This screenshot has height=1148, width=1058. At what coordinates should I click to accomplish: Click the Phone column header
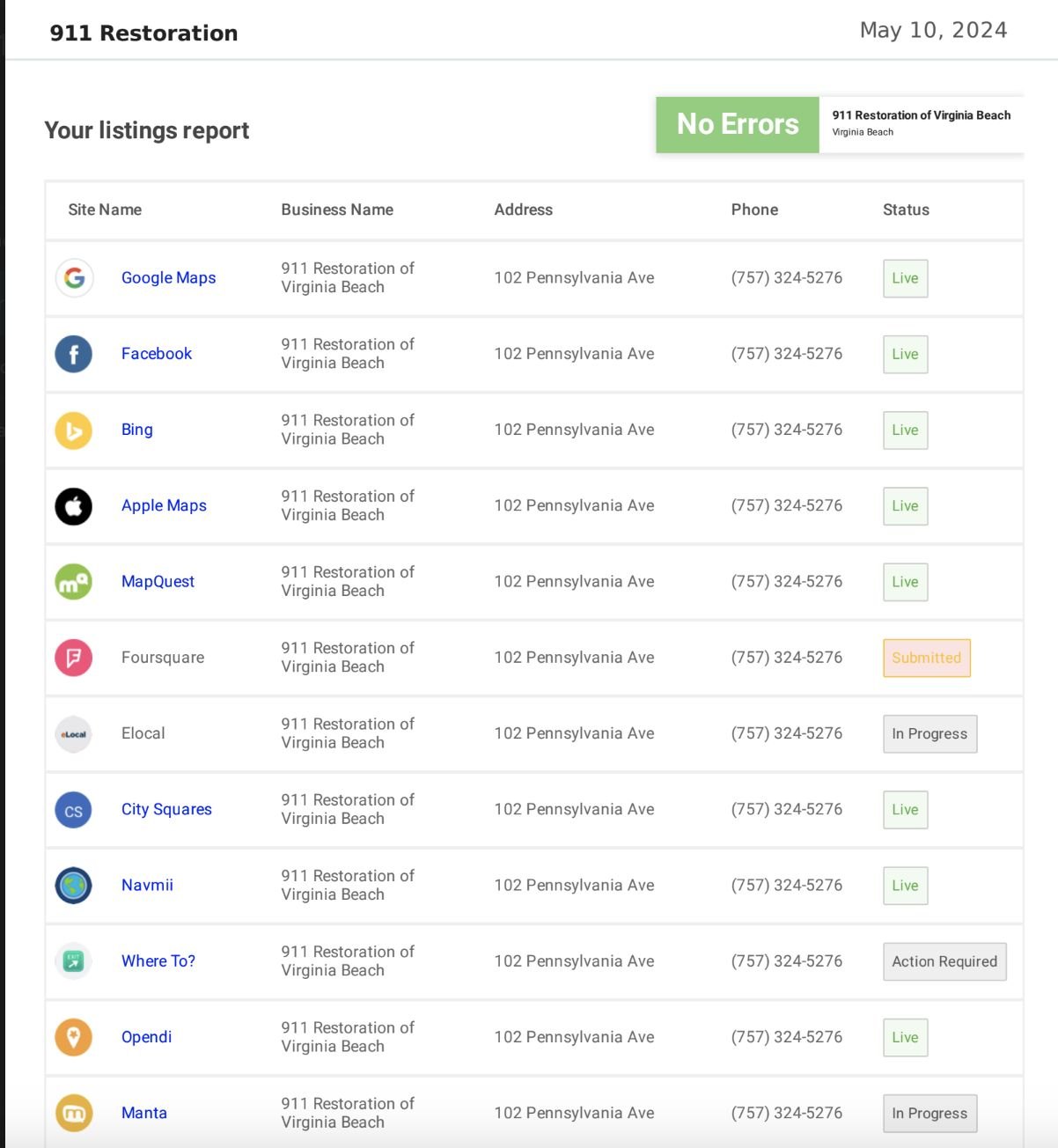(x=754, y=210)
